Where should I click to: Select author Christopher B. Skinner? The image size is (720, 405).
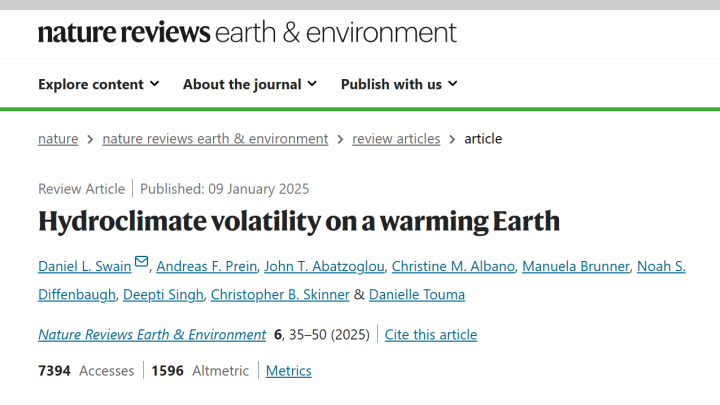[280, 294]
